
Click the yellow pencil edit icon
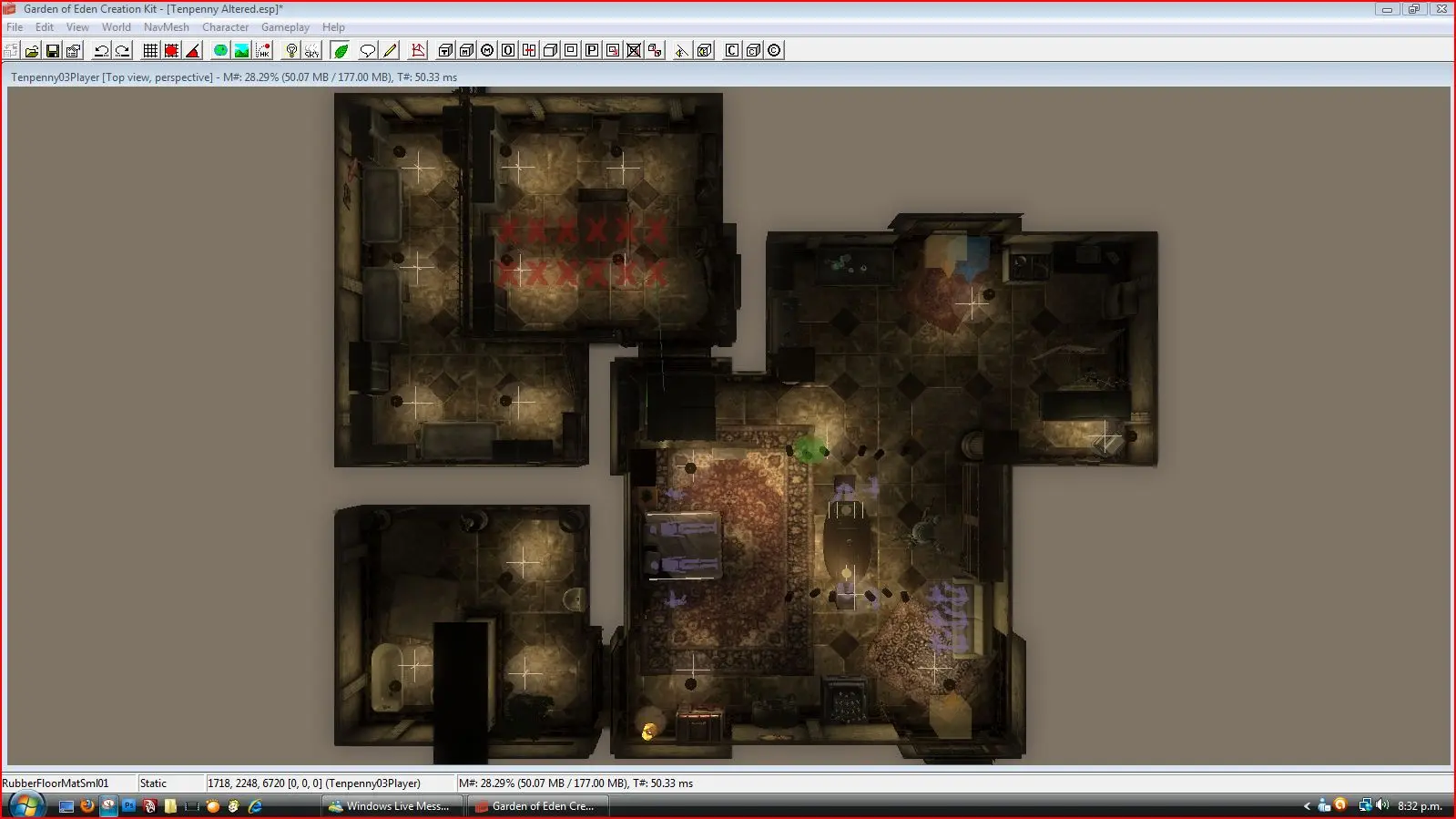390,51
